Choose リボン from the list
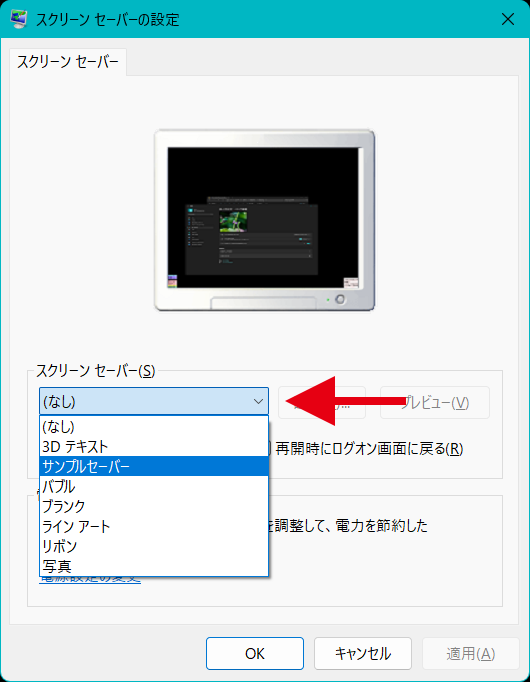The height and width of the screenshot is (682, 530). [x=154, y=546]
